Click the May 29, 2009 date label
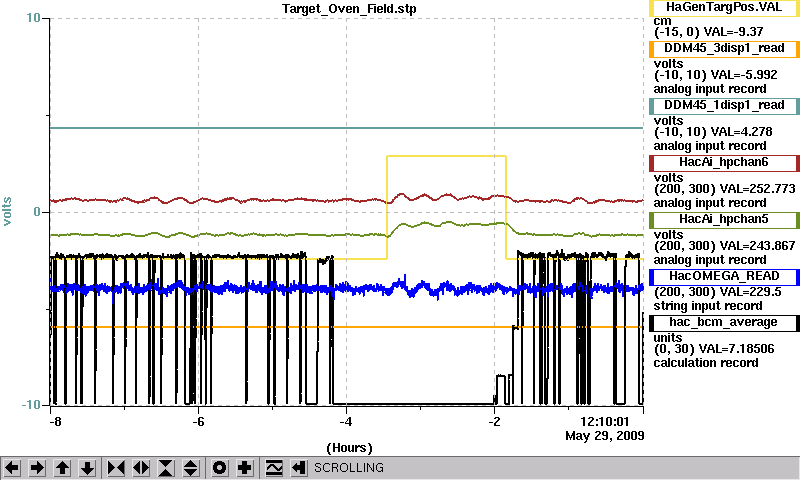The width and height of the screenshot is (800, 480). tap(605, 436)
